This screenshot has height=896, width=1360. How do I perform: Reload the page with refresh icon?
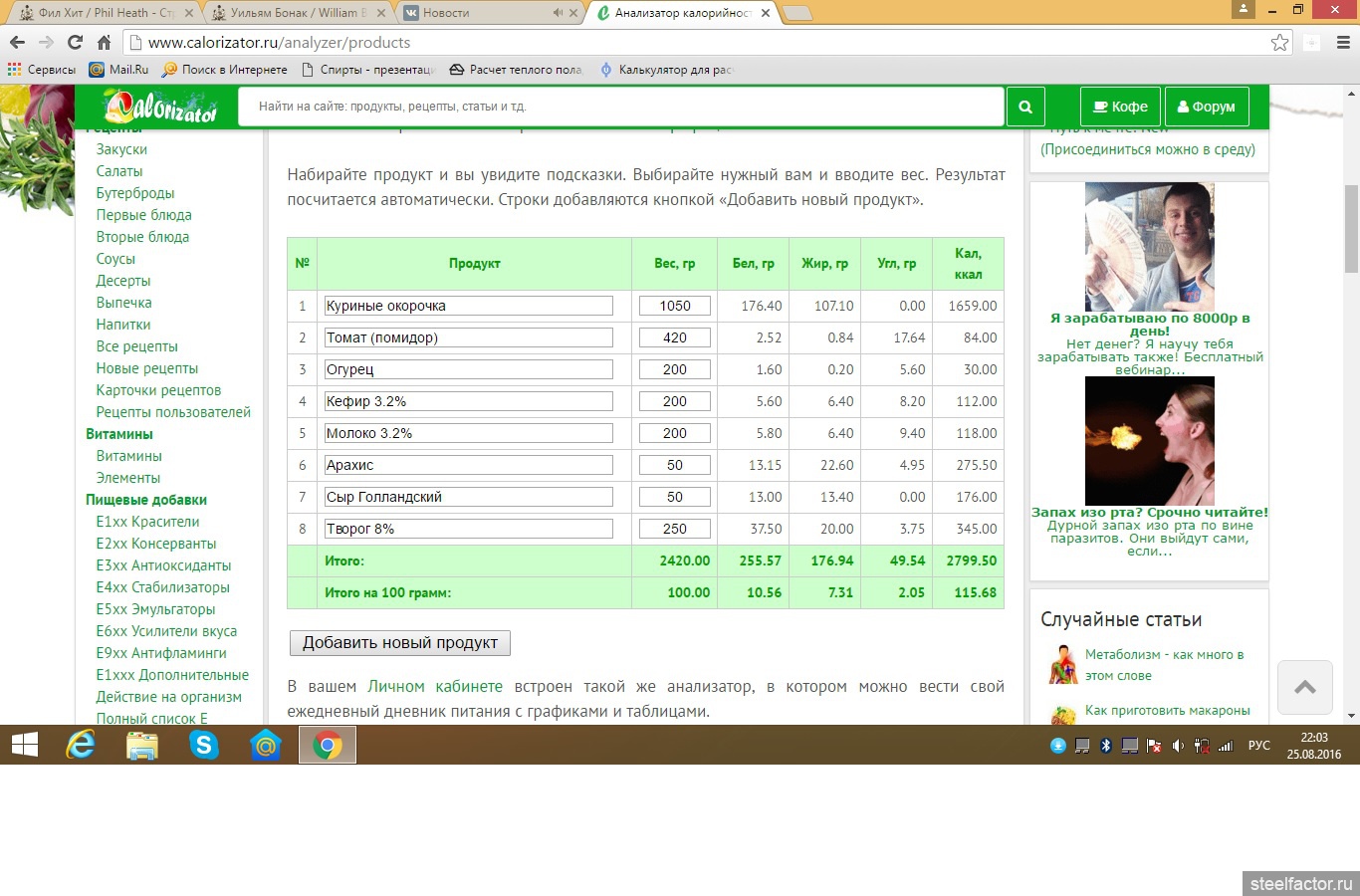tap(75, 43)
